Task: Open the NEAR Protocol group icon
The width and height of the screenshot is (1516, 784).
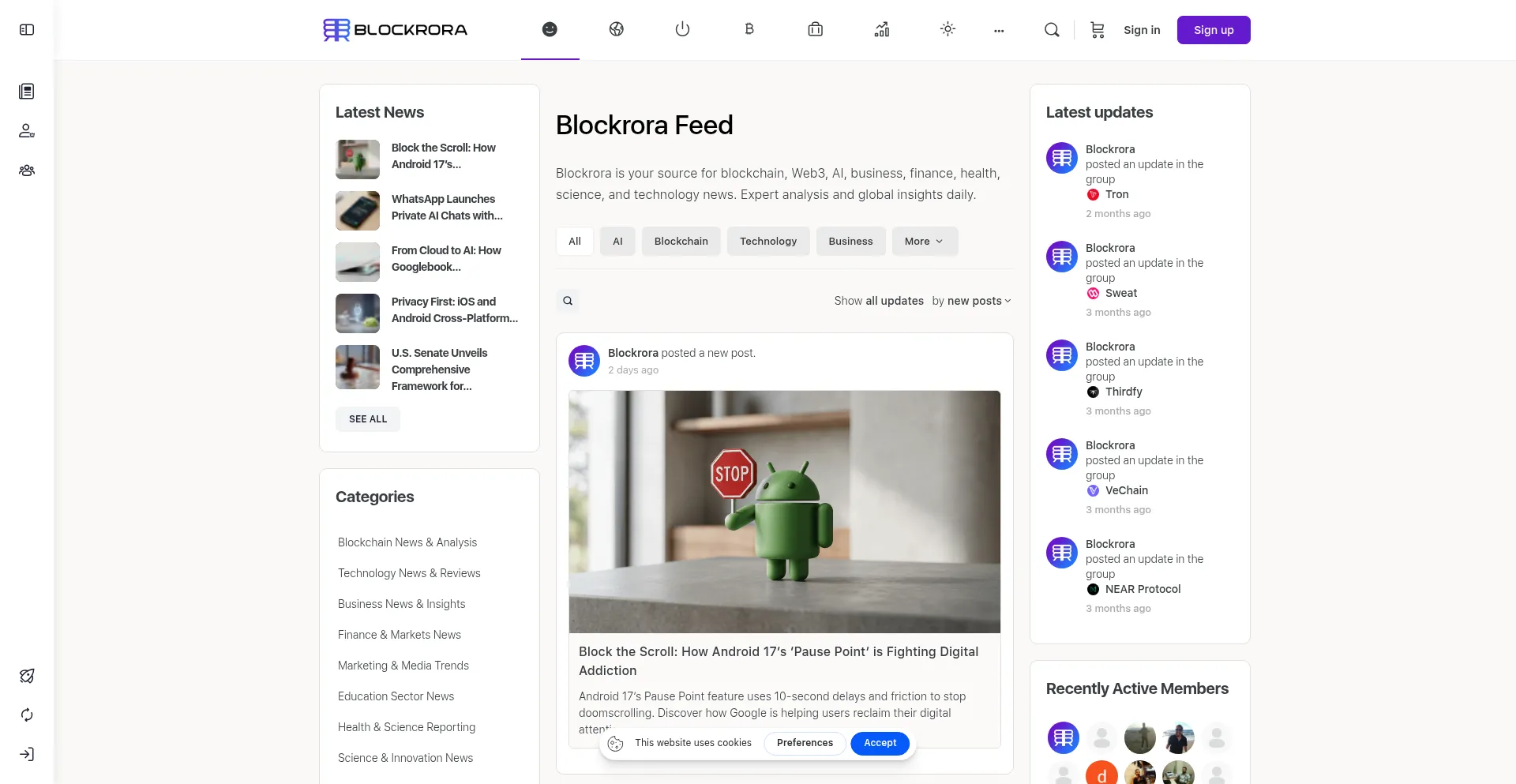Action: point(1093,589)
